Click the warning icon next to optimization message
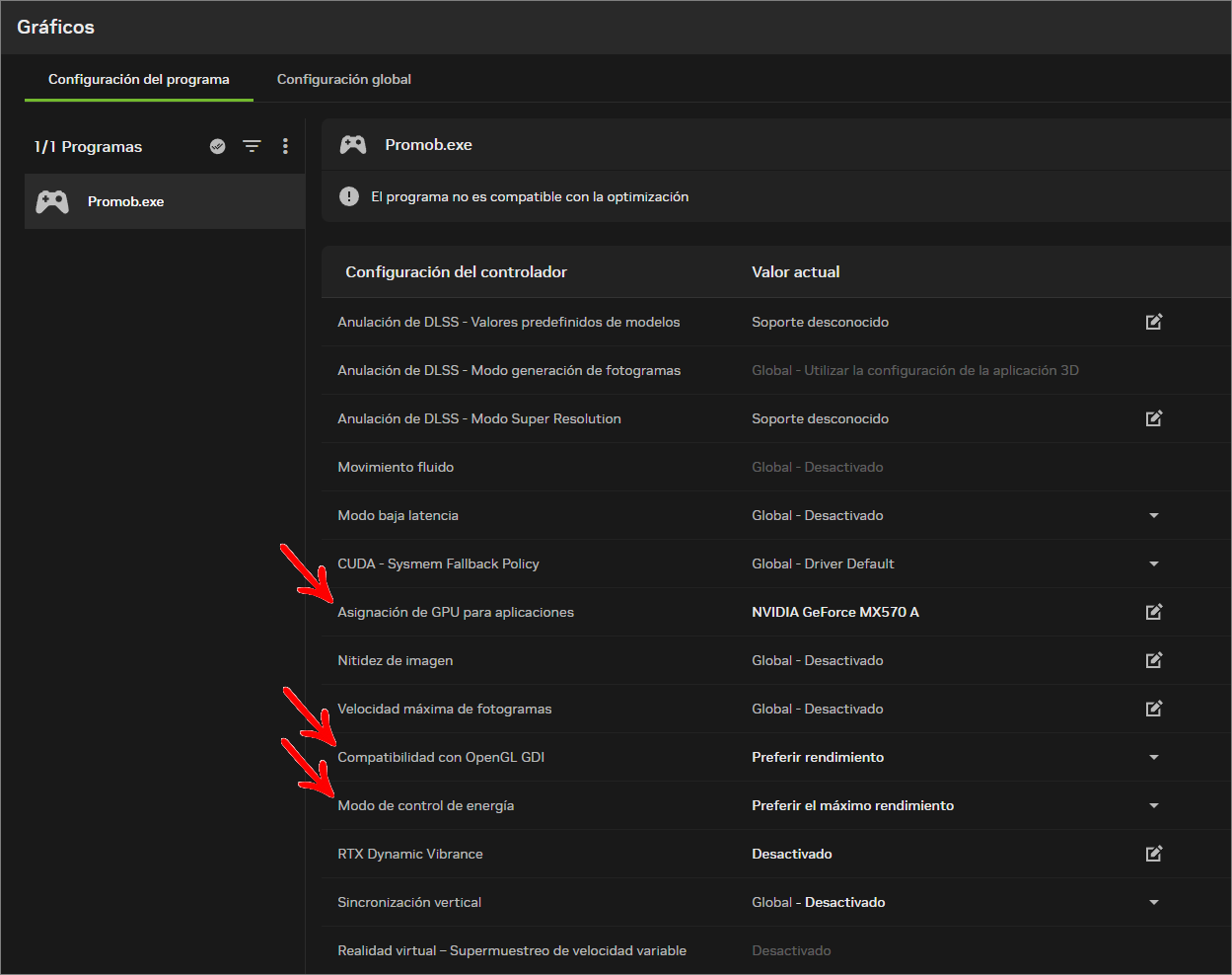 click(x=349, y=196)
